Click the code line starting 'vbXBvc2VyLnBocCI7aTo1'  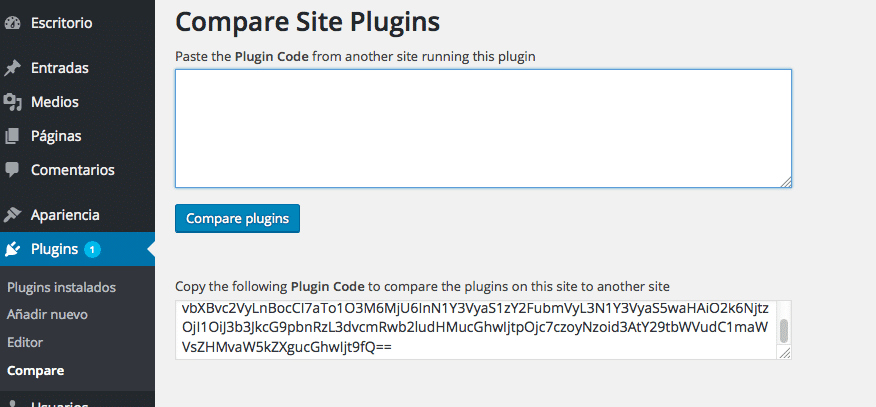[x=475, y=308]
